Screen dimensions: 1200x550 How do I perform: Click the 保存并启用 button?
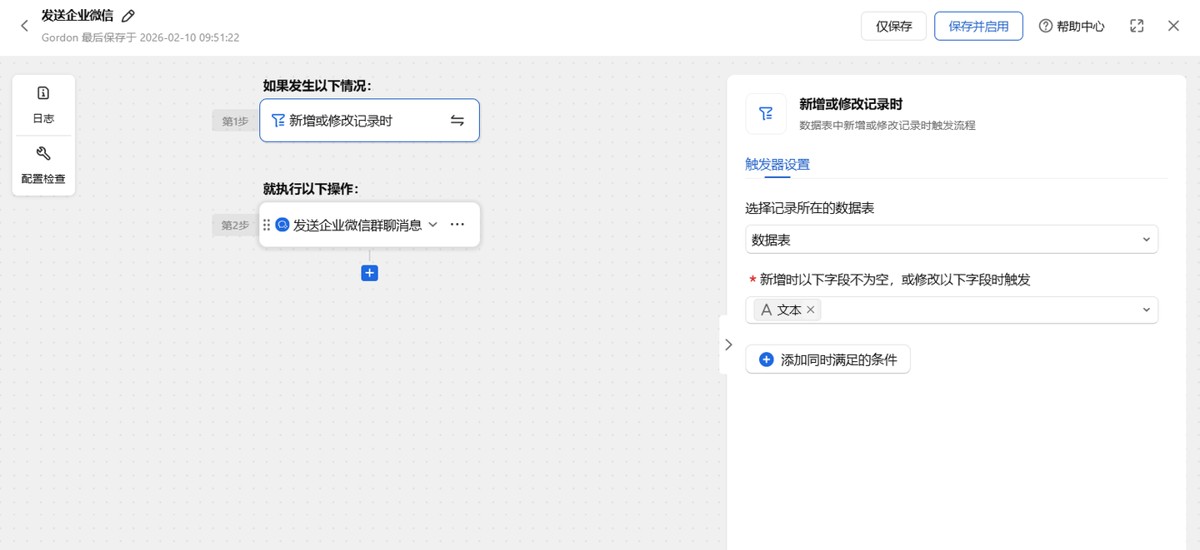click(x=978, y=26)
